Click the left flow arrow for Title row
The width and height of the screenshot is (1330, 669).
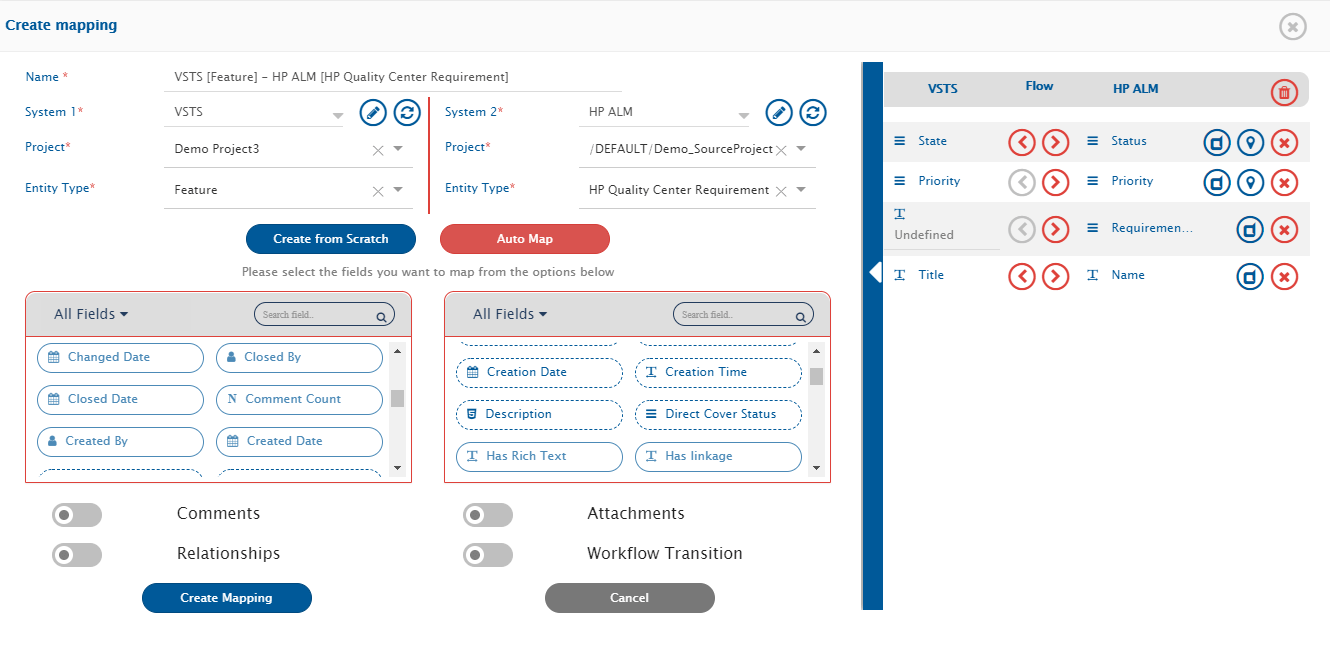click(1021, 276)
